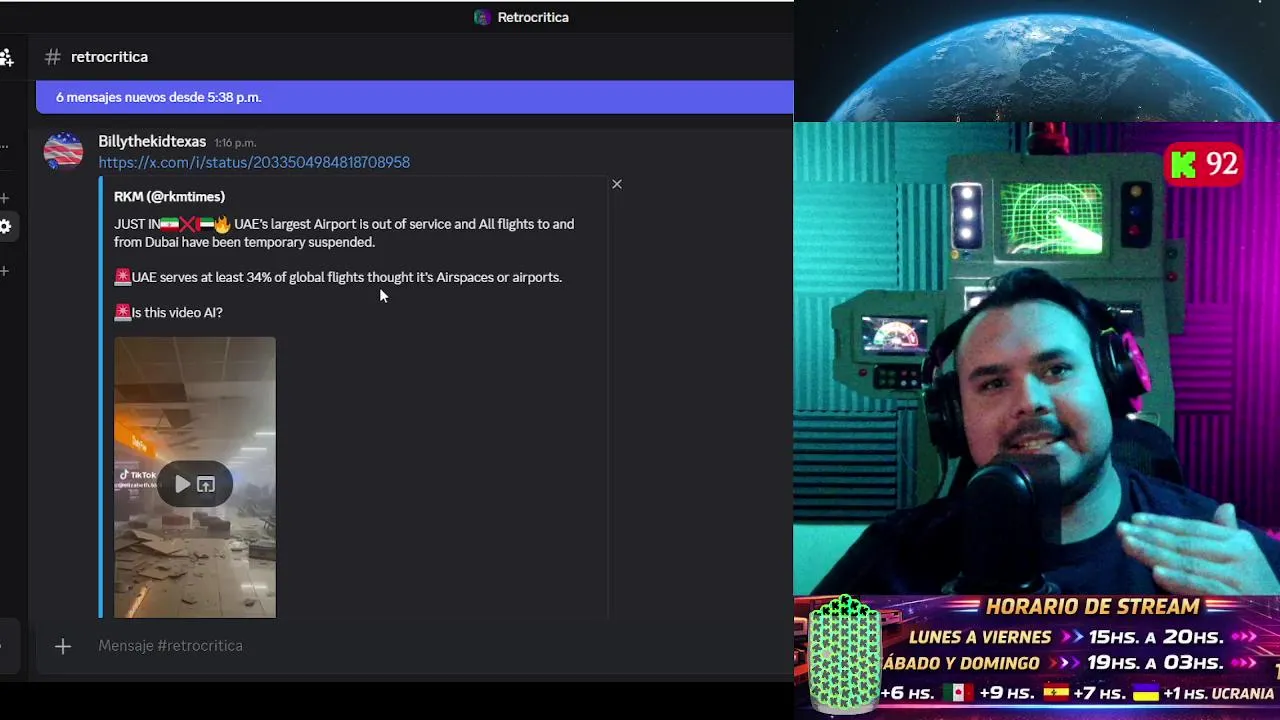Click the '15HS. A 20HS.' schedule time
Viewport: 1280px width, 720px height.
1156,637
